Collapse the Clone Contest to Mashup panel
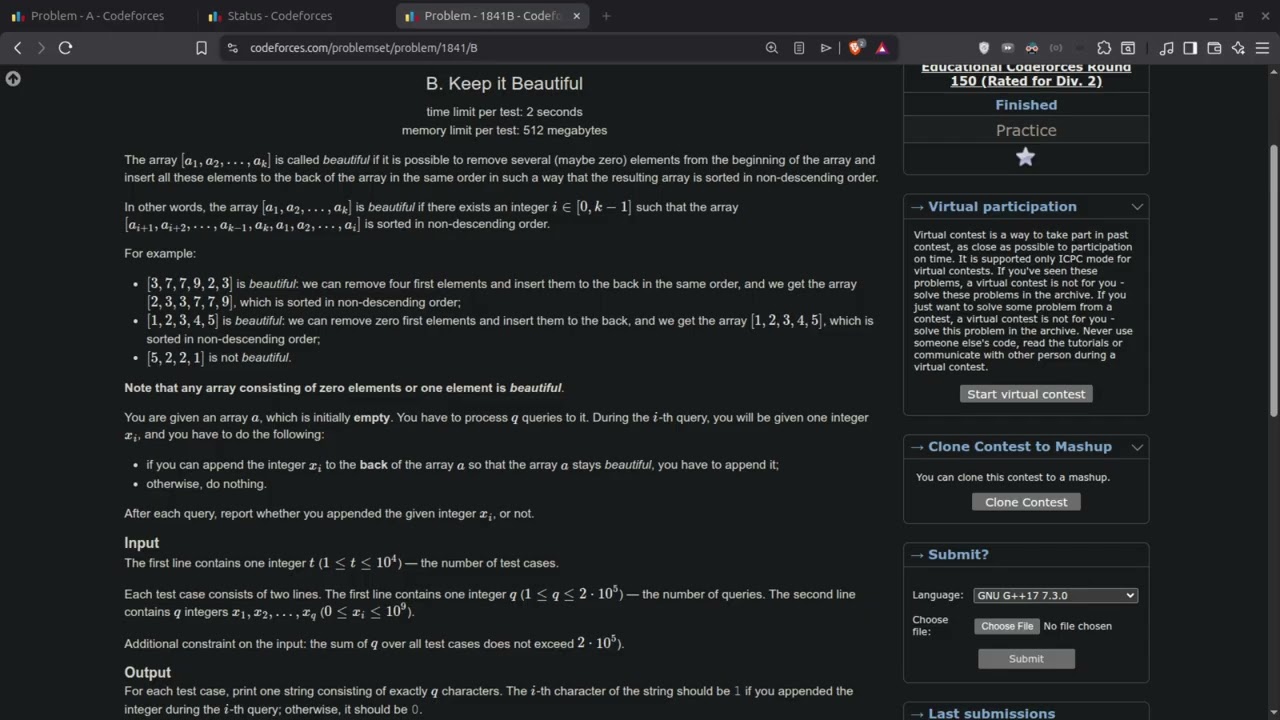This screenshot has width=1280, height=720. pyautogui.click(x=1137, y=447)
